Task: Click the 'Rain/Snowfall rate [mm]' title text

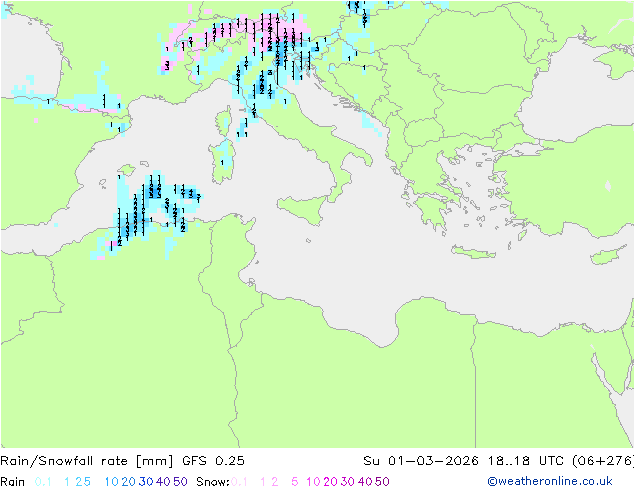Action: coord(87,461)
